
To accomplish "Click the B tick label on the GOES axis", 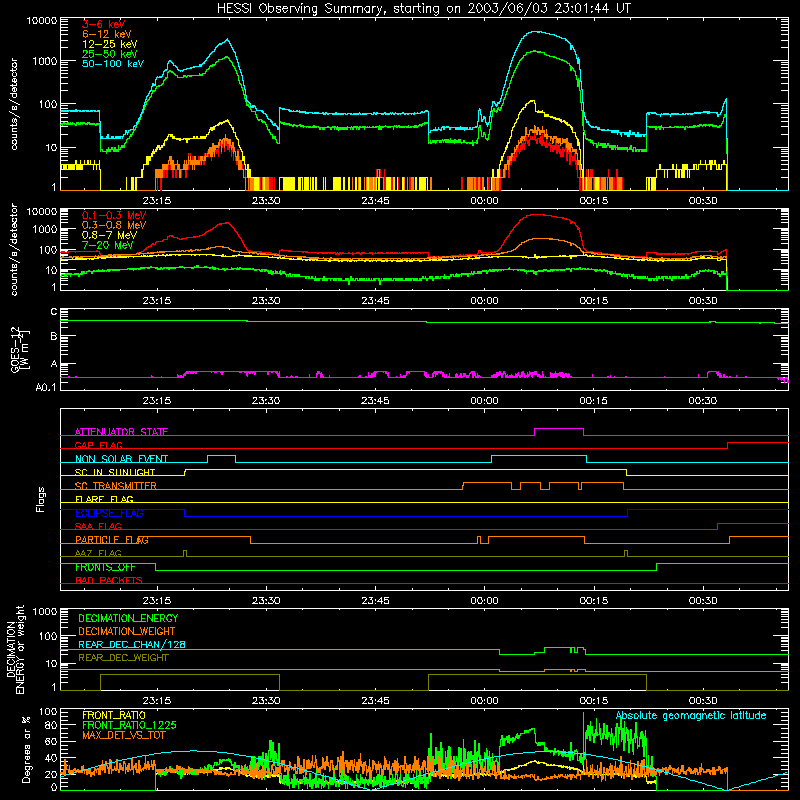I will point(53,336).
